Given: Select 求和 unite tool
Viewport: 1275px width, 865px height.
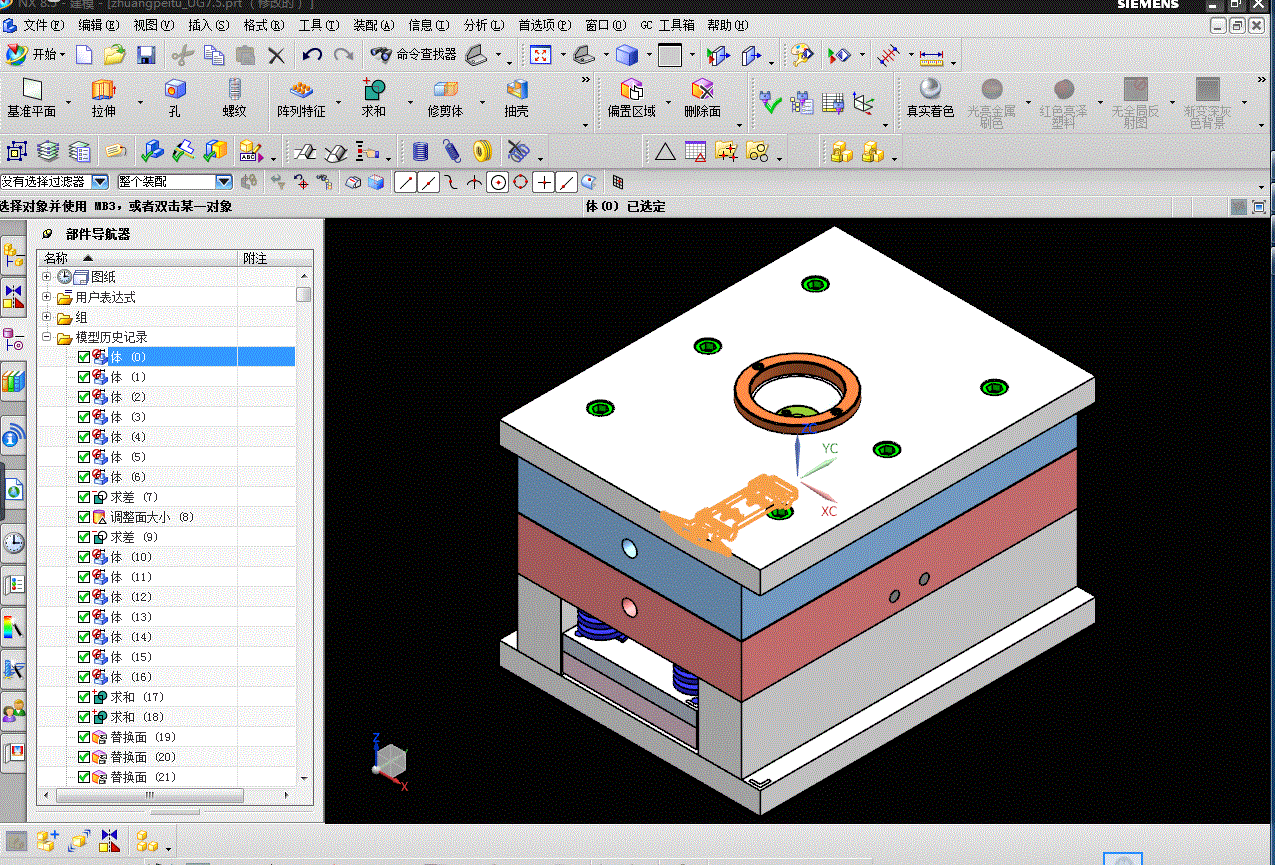Looking at the screenshot, I should (x=374, y=100).
